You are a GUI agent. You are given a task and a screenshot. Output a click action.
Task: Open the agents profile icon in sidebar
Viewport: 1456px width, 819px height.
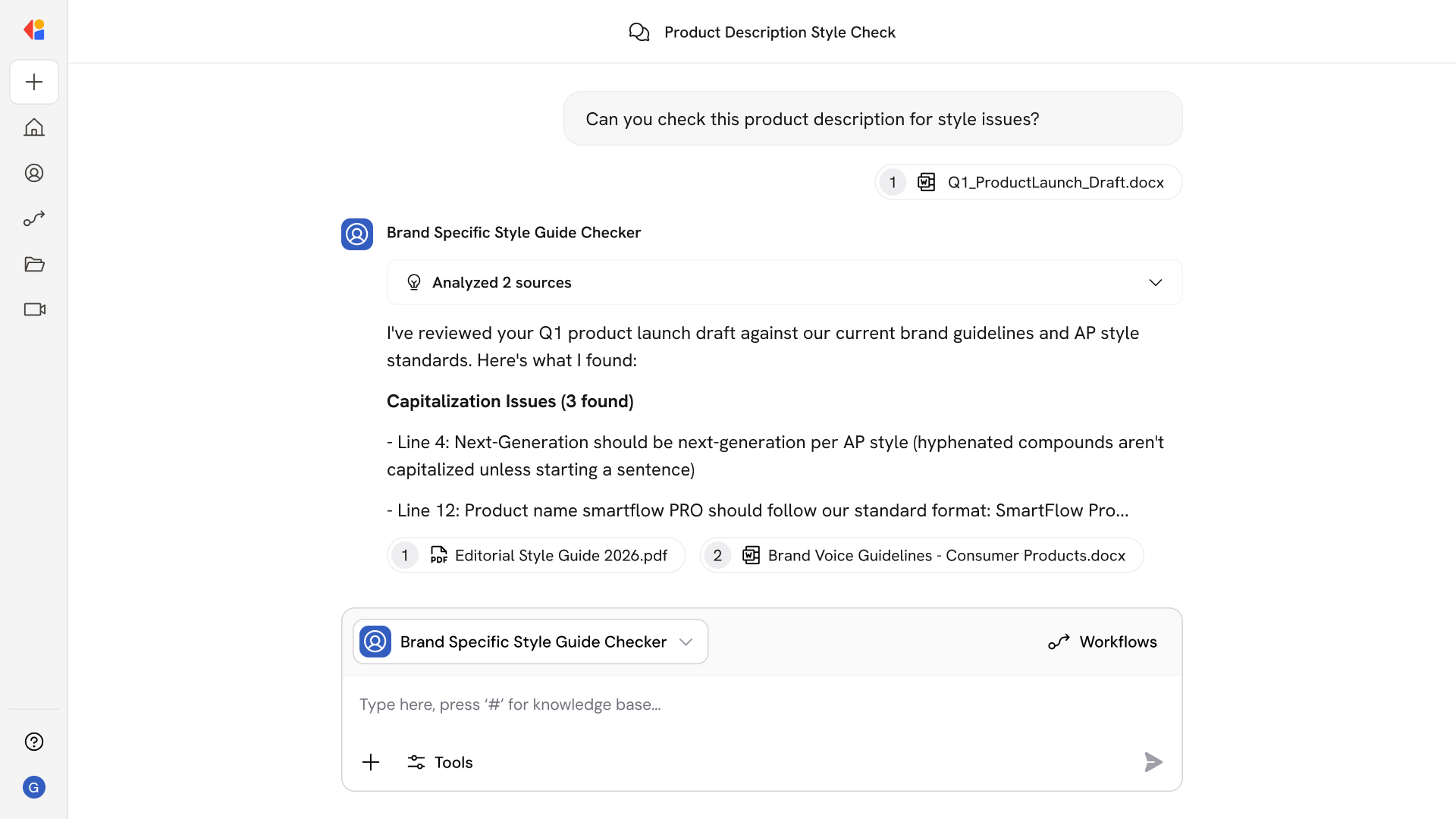pos(34,173)
